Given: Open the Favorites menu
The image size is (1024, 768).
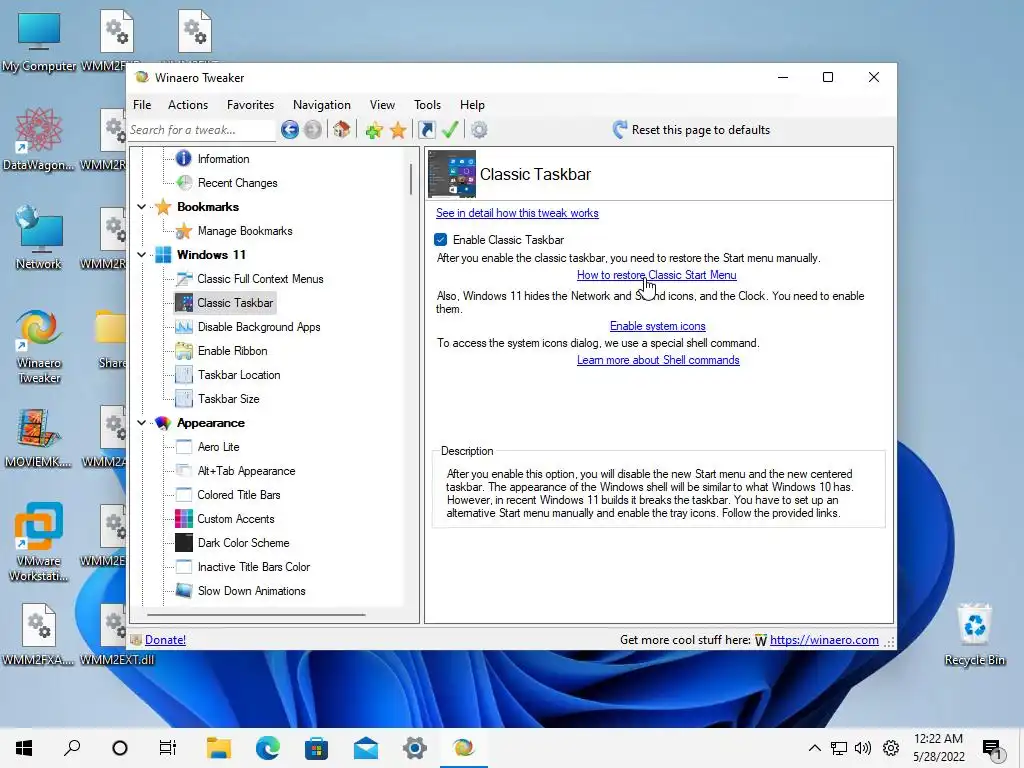Looking at the screenshot, I should pos(250,104).
